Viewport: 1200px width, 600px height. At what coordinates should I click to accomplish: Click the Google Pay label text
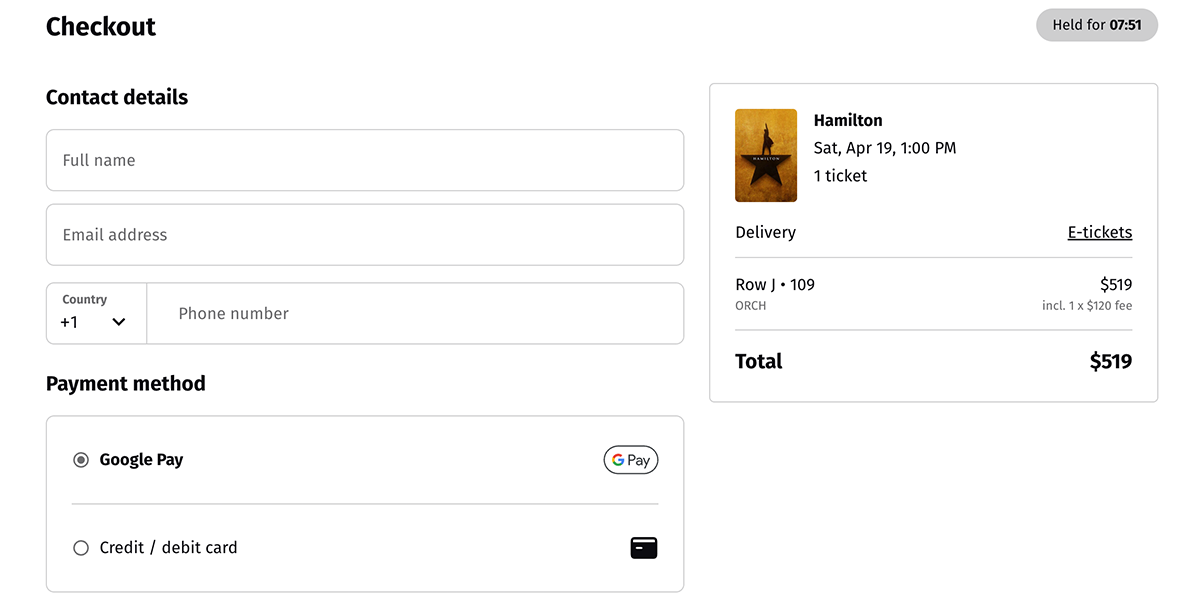[141, 460]
